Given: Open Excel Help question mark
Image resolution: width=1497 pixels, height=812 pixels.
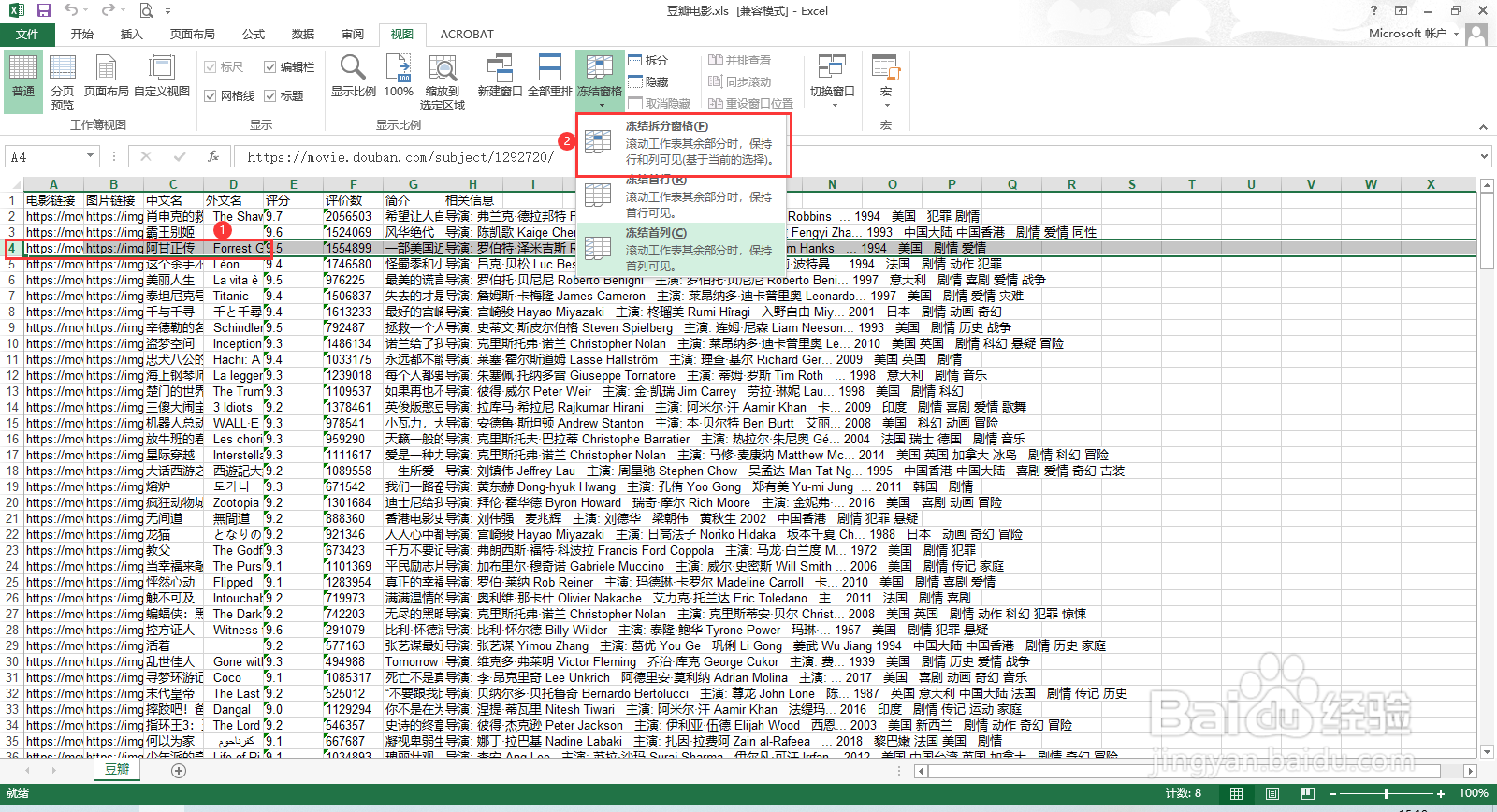Looking at the screenshot, I should 1373,10.
